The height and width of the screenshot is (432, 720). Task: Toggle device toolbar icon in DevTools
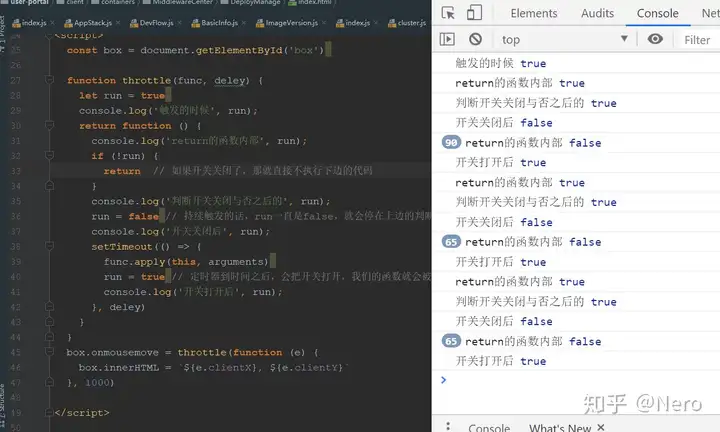click(x=474, y=13)
